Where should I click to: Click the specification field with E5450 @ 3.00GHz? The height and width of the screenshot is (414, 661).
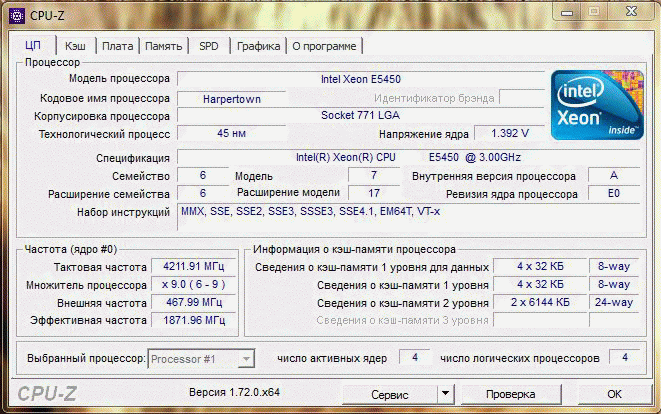(x=408, y=157)
